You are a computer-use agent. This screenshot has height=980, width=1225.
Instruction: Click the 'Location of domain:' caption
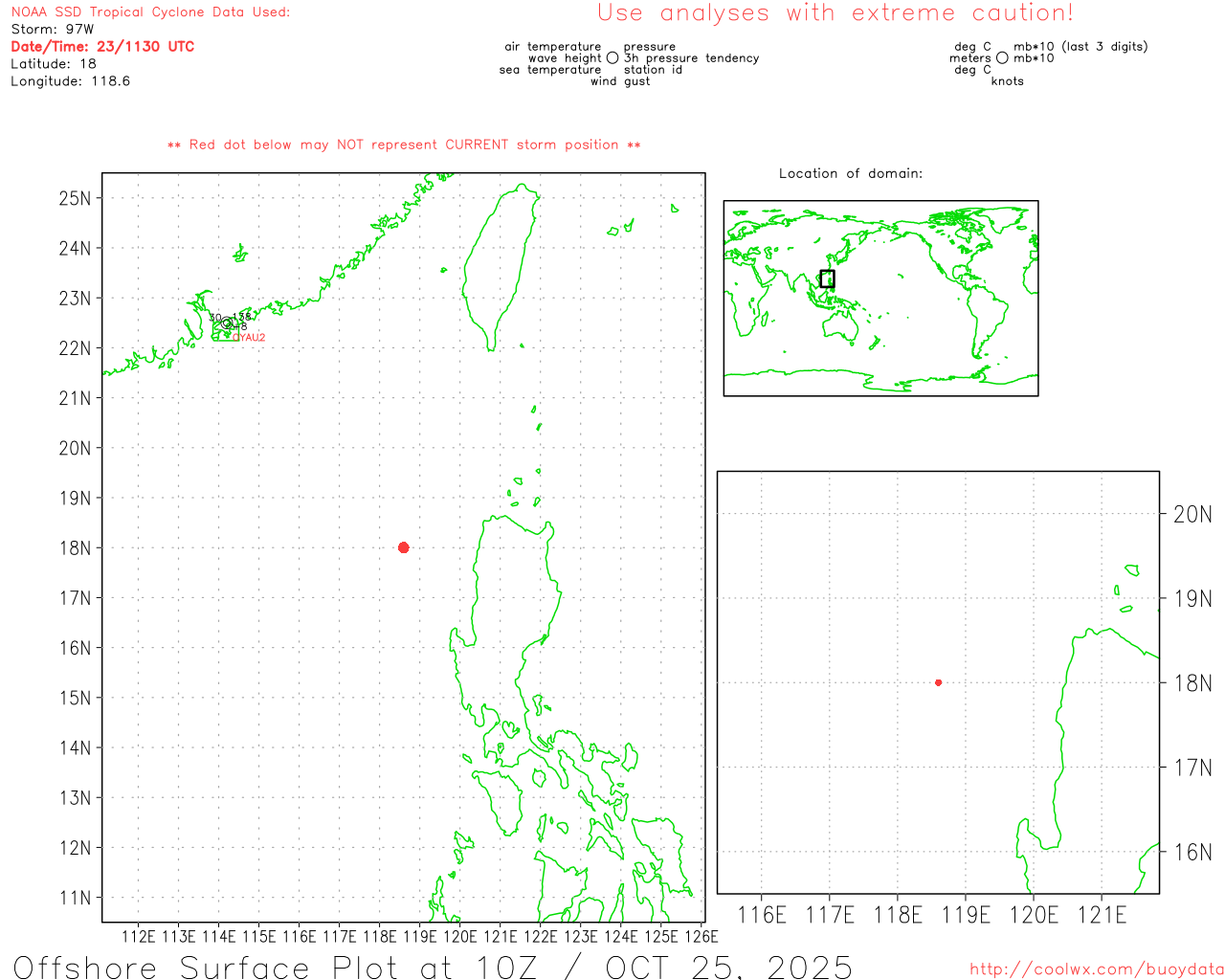(x=850, y=173)
